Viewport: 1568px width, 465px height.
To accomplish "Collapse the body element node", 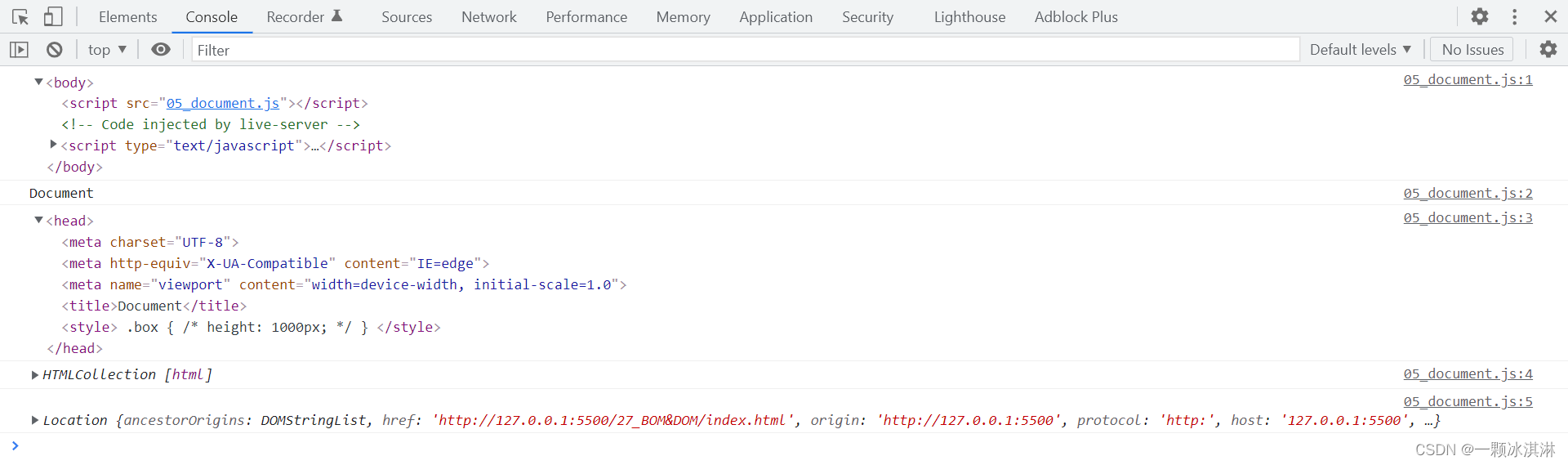I will pyautogui.click(x=38, y=82).
